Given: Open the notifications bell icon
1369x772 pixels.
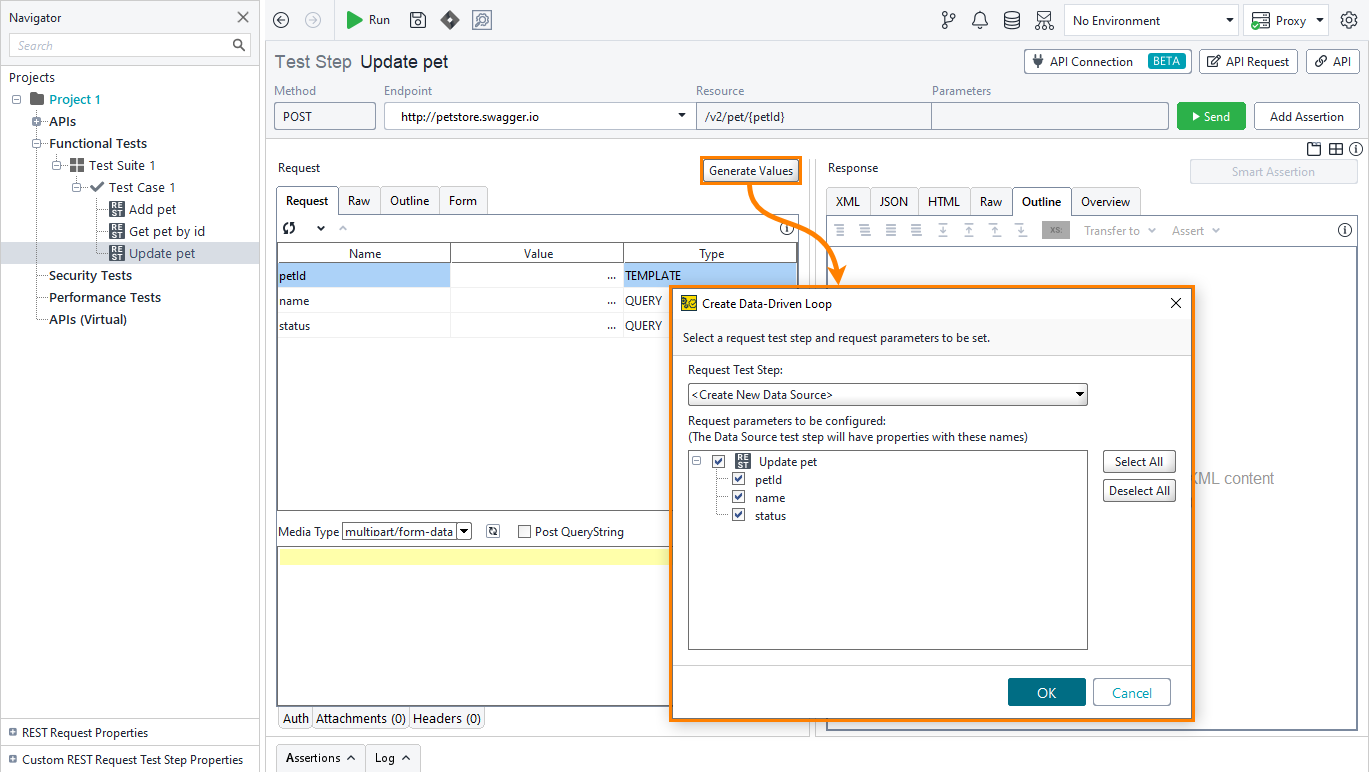Looking at the screenshot, I should point(980,20).
